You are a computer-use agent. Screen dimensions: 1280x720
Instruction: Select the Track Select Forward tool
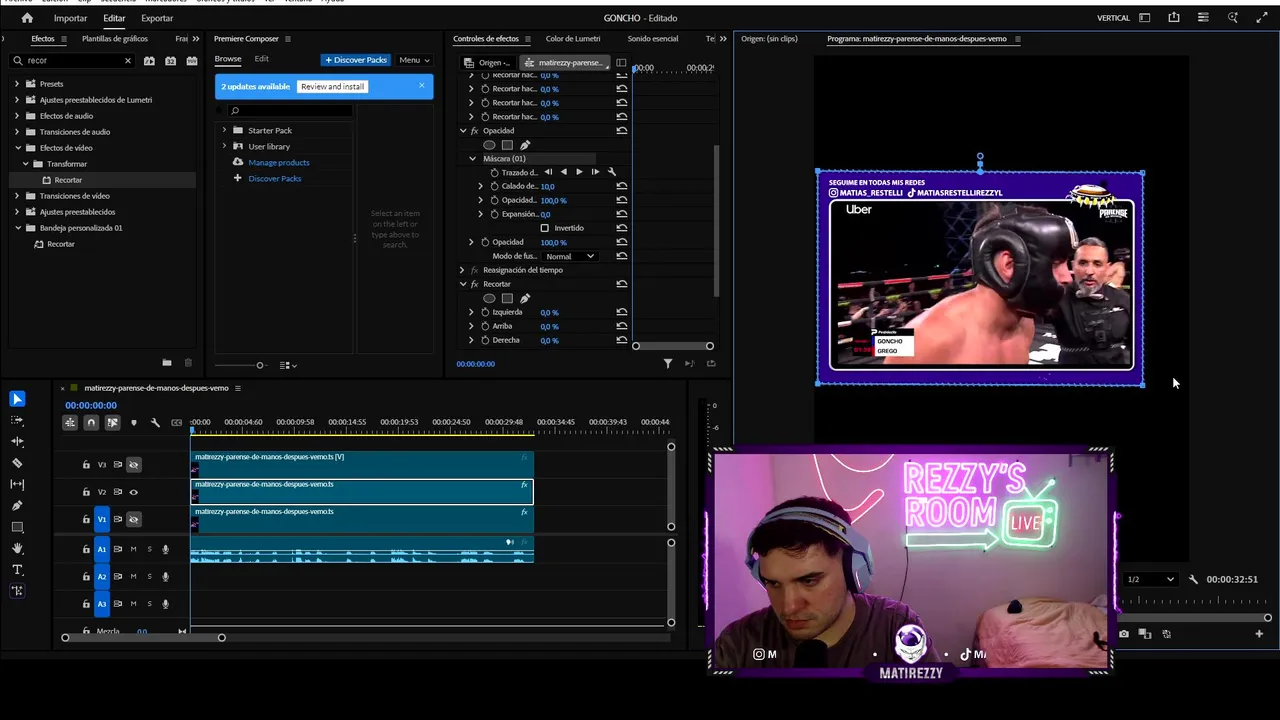click(17, 420)
